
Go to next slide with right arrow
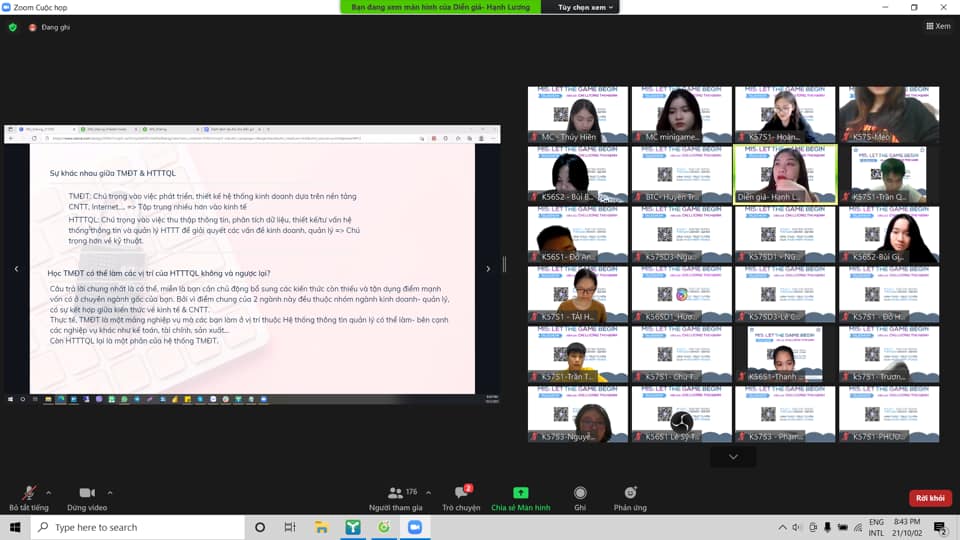pos(488,268)
